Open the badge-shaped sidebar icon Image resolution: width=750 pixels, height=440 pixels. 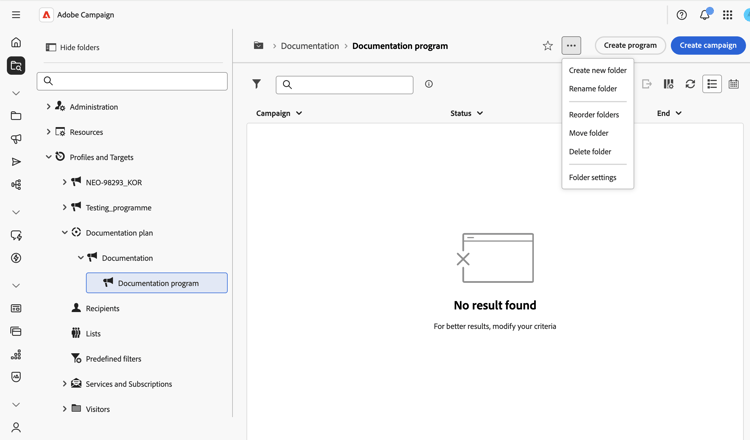(x=16, y=377)
